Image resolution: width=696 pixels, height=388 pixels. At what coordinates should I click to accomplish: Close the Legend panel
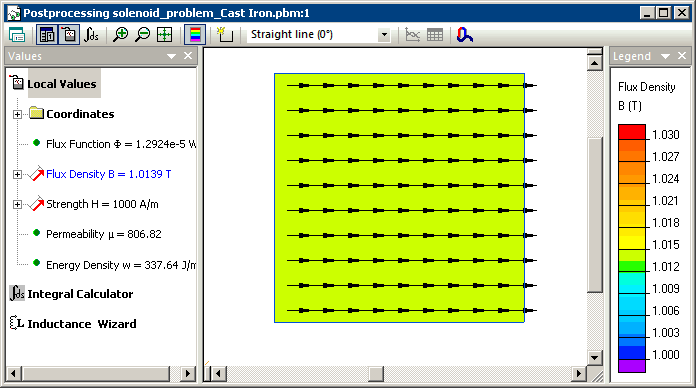pyautogui.click(x=682, y=56)
